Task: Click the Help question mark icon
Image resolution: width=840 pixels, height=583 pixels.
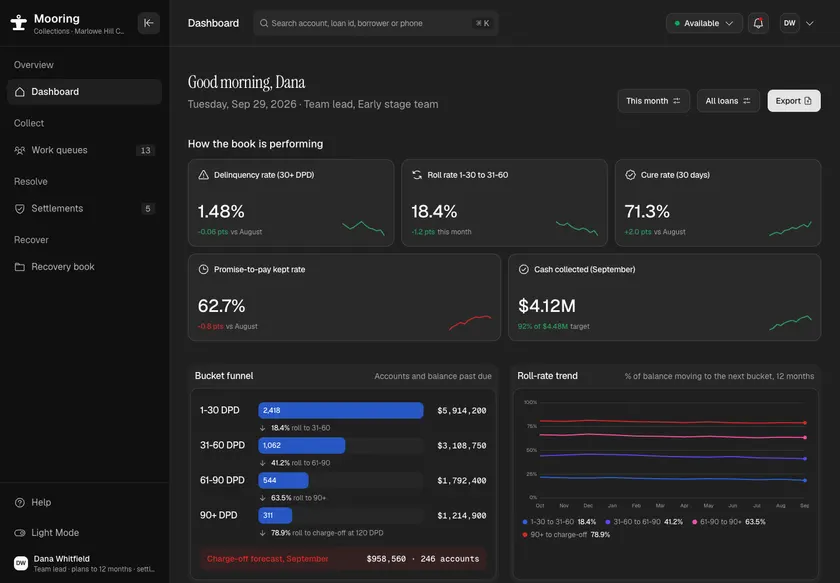Action: (20, 503)
